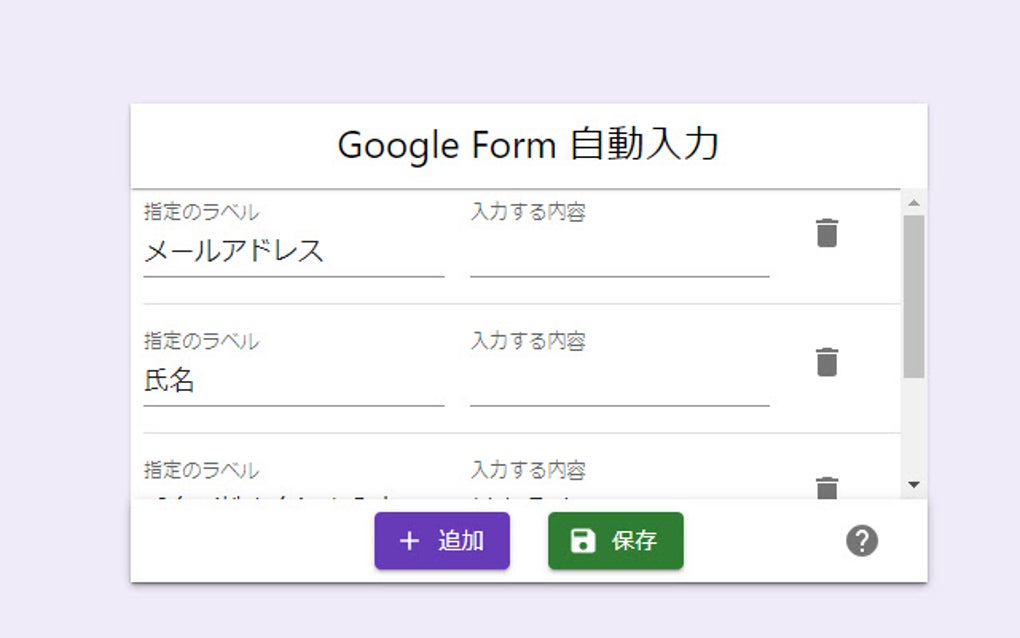
Task: Click the 入力する内容 field next to メールアドレス
Action: 620,250
